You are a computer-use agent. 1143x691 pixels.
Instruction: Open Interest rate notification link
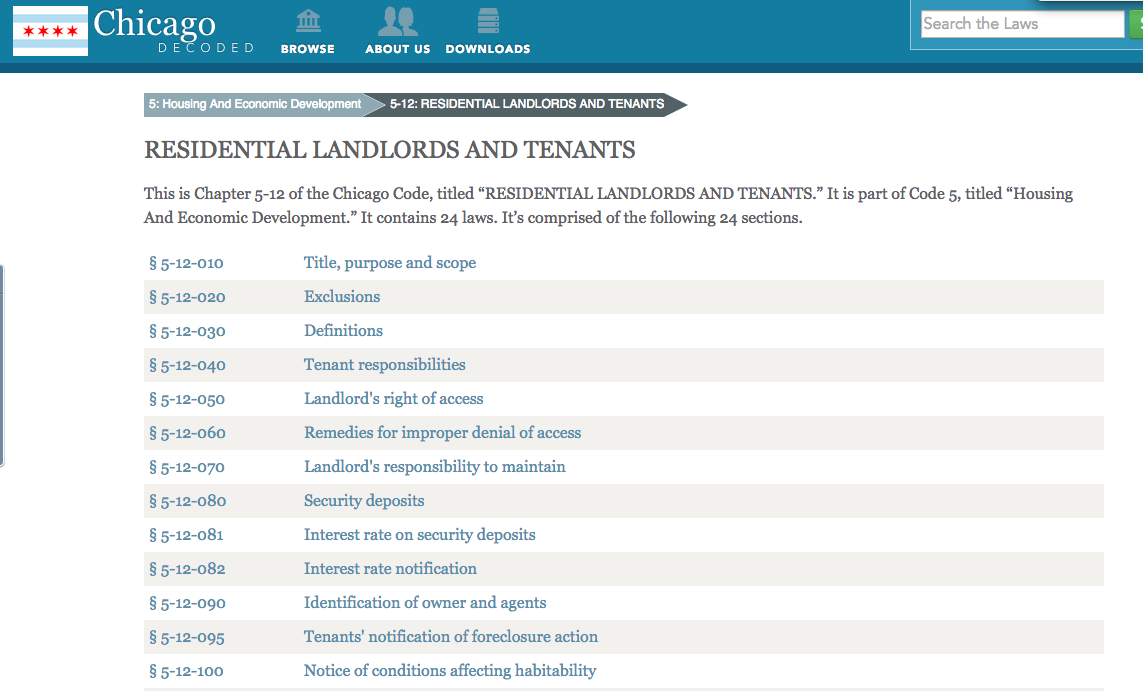390,569
